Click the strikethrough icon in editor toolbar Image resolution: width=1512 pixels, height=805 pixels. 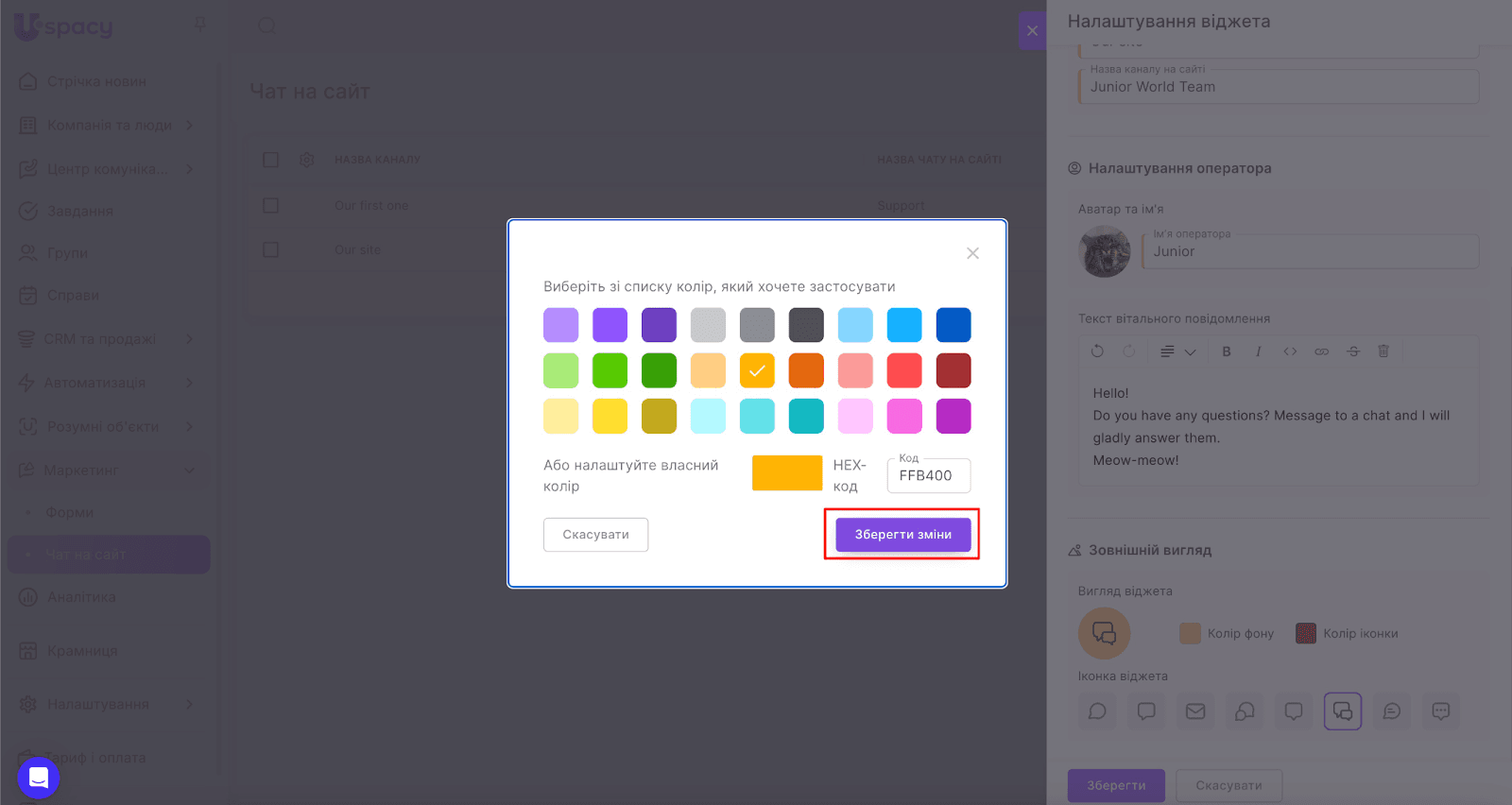click(1353, 351)
